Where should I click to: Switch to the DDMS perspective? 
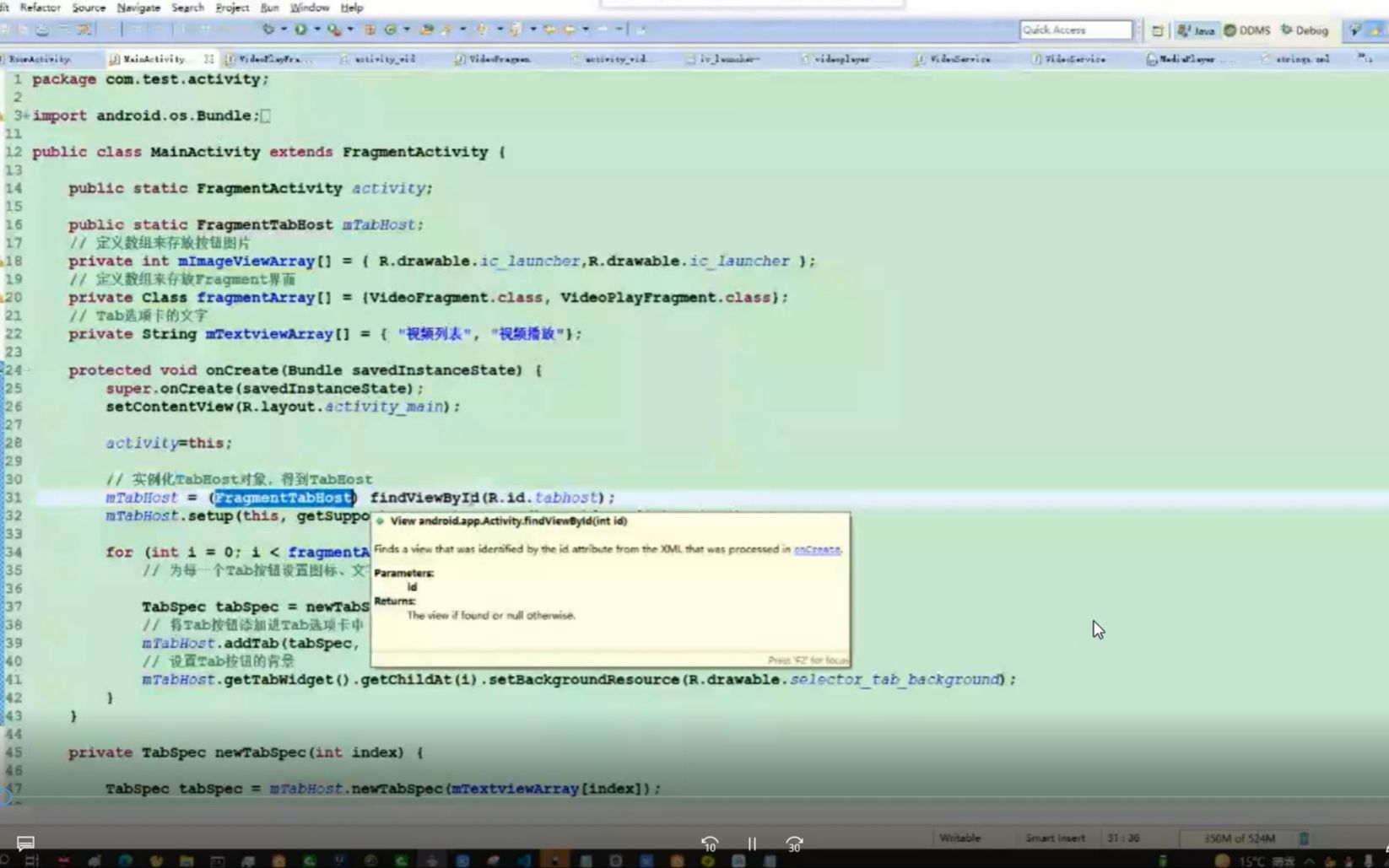click(1247, 30)
